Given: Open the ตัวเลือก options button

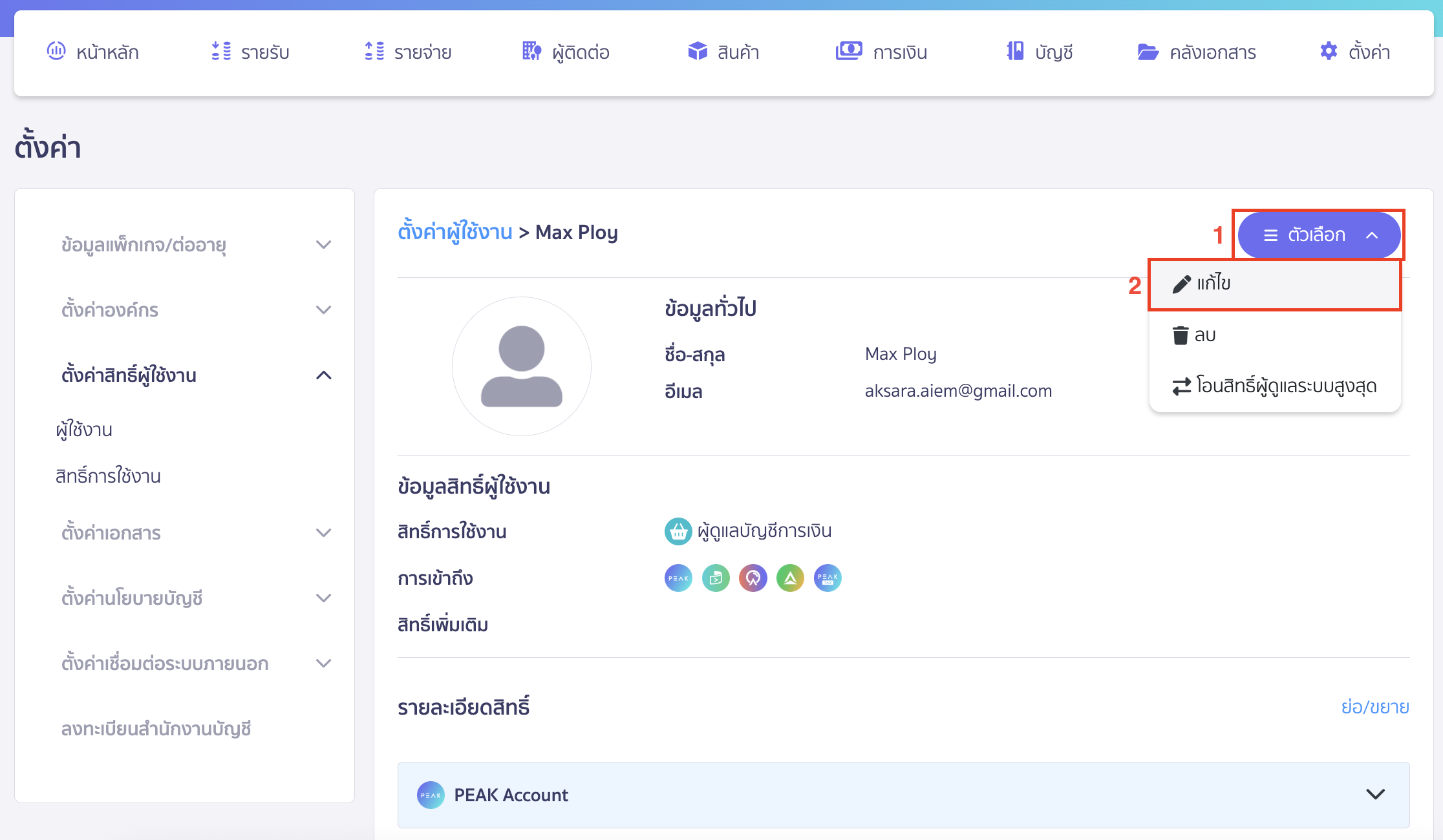Looking at the screenshot, I should click(1319, 235).
